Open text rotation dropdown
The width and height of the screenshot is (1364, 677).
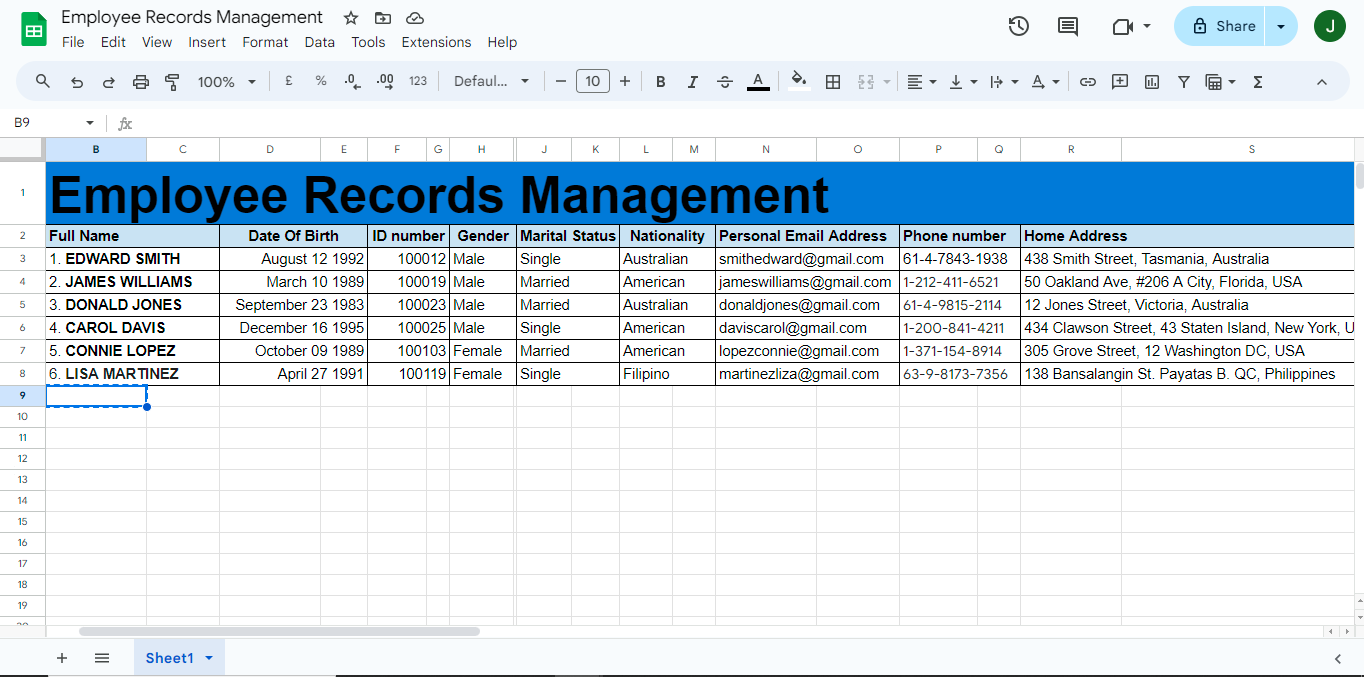1044,82
